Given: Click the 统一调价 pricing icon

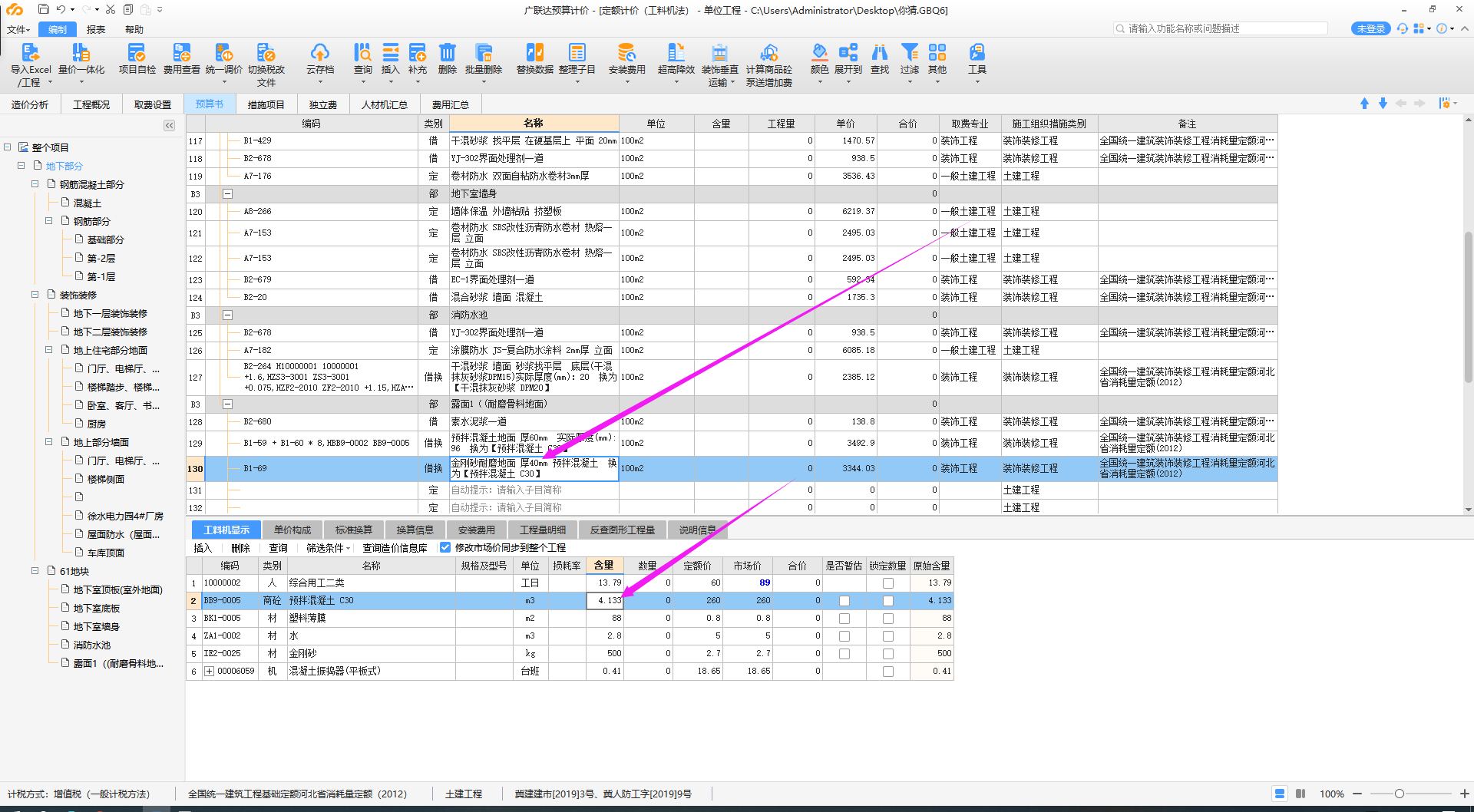Looking at the screenshot, I should (x=223, y=52).
